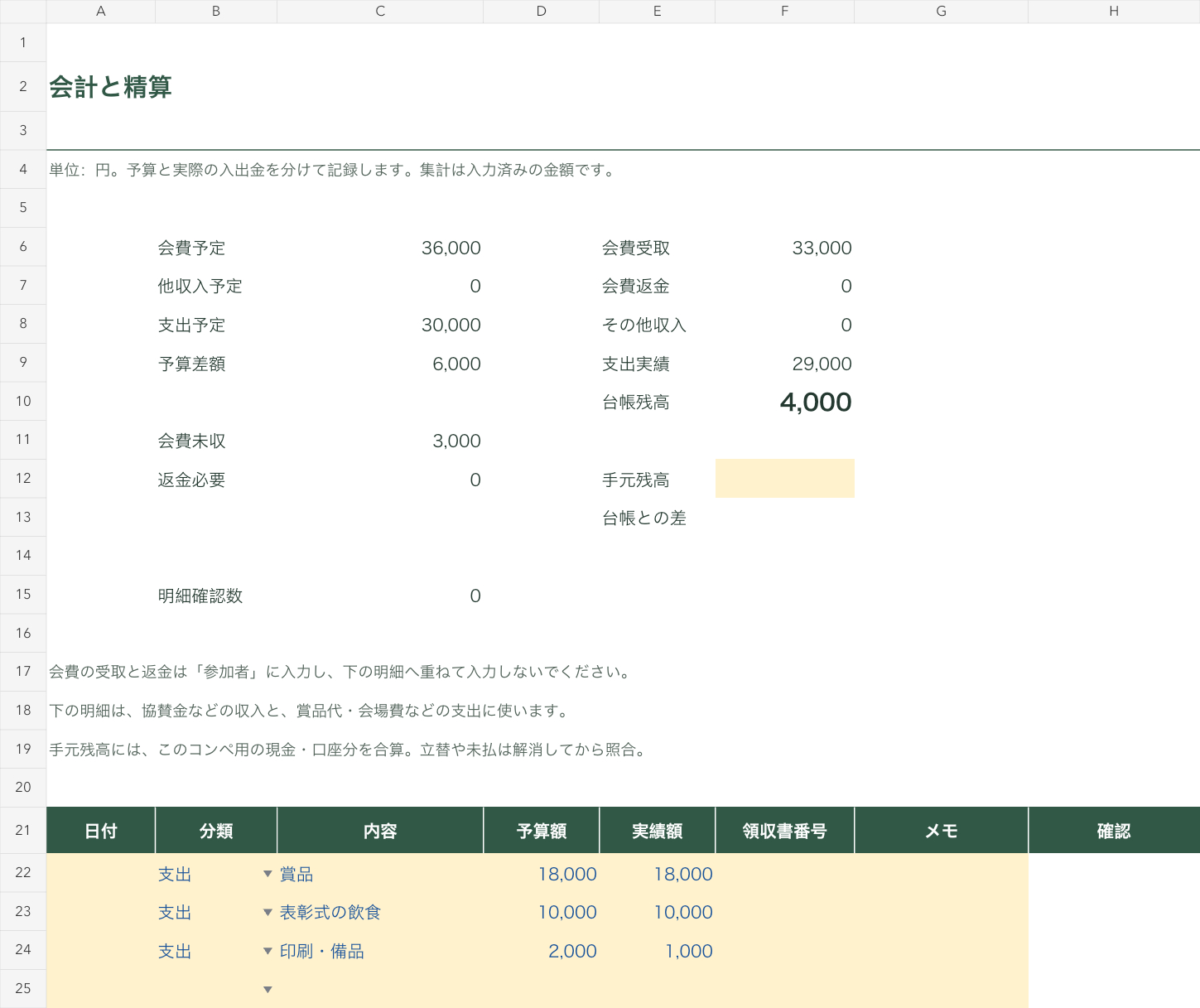Select the 台帳残高 value 4,000

pyautogui.click(x=816, y=403)
